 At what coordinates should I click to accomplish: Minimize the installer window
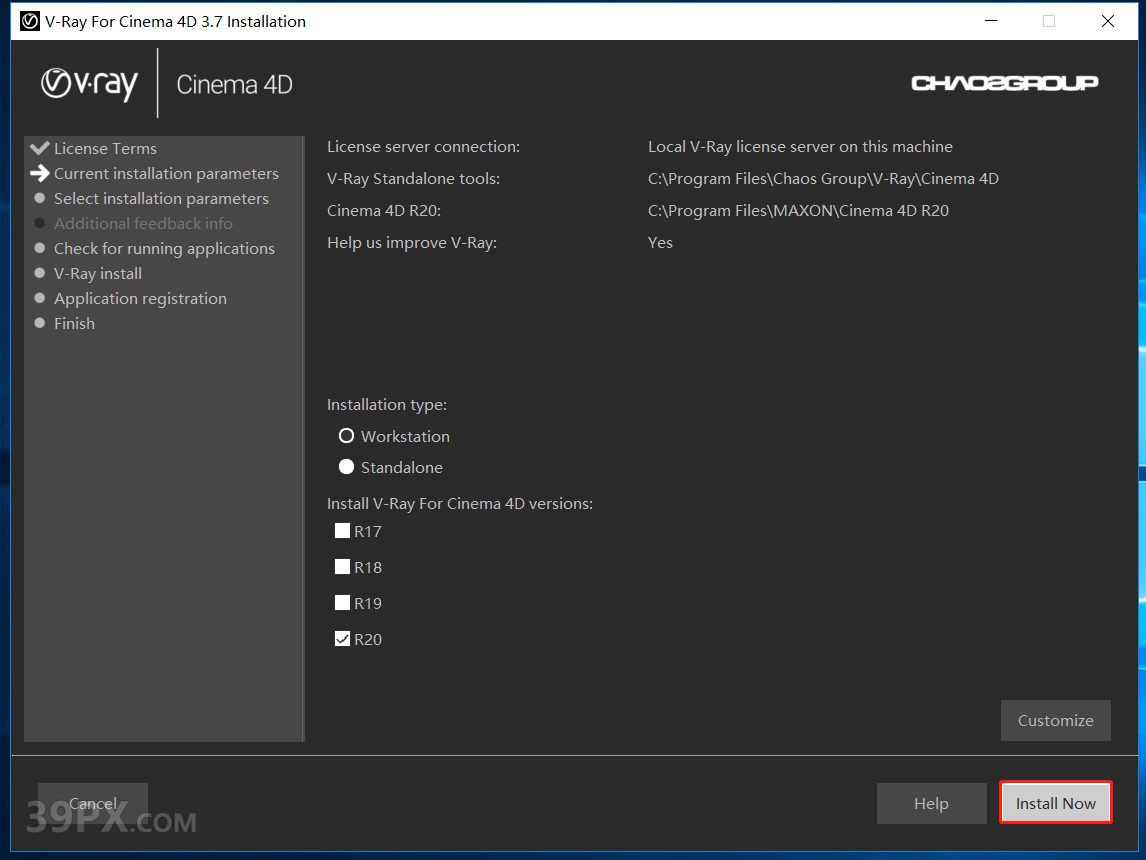[x=991, y=21]
